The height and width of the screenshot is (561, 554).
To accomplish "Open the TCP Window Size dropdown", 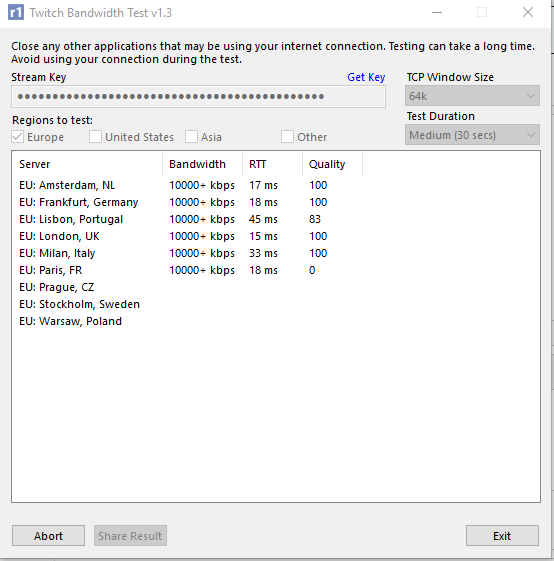I will [x=472, y=96].
